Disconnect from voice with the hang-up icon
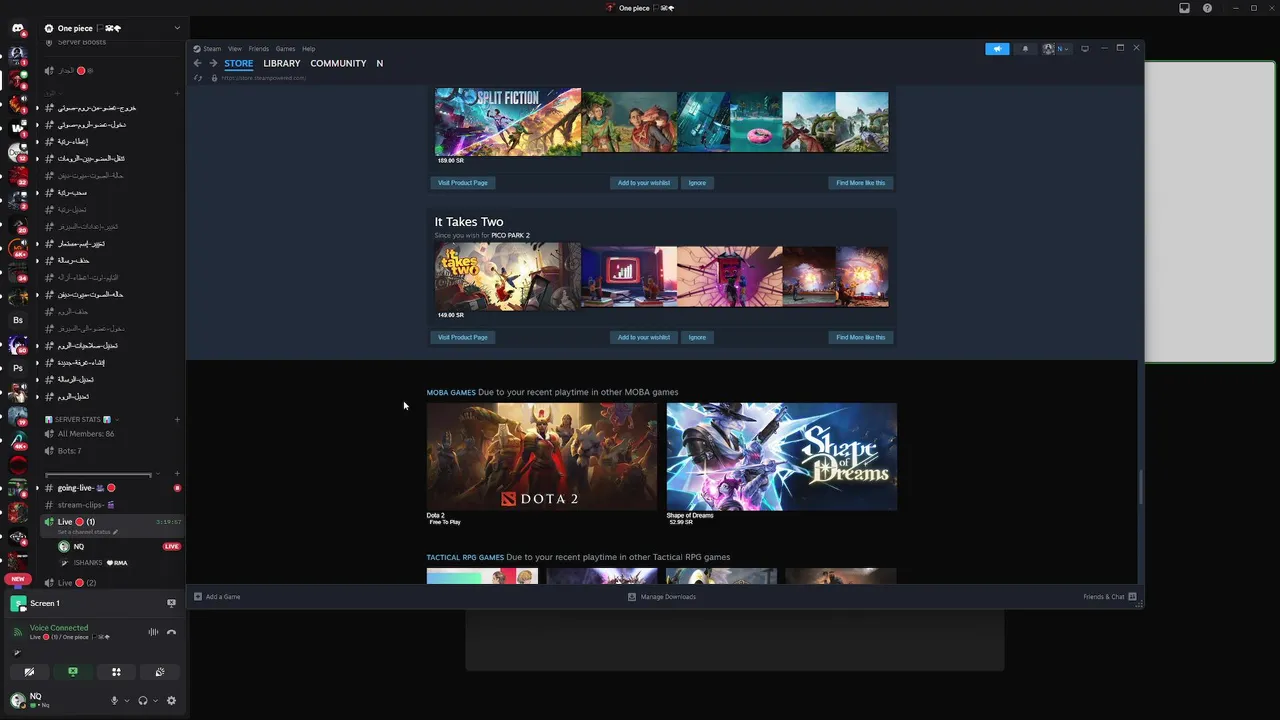1280x720 pixels. point(171,632)
